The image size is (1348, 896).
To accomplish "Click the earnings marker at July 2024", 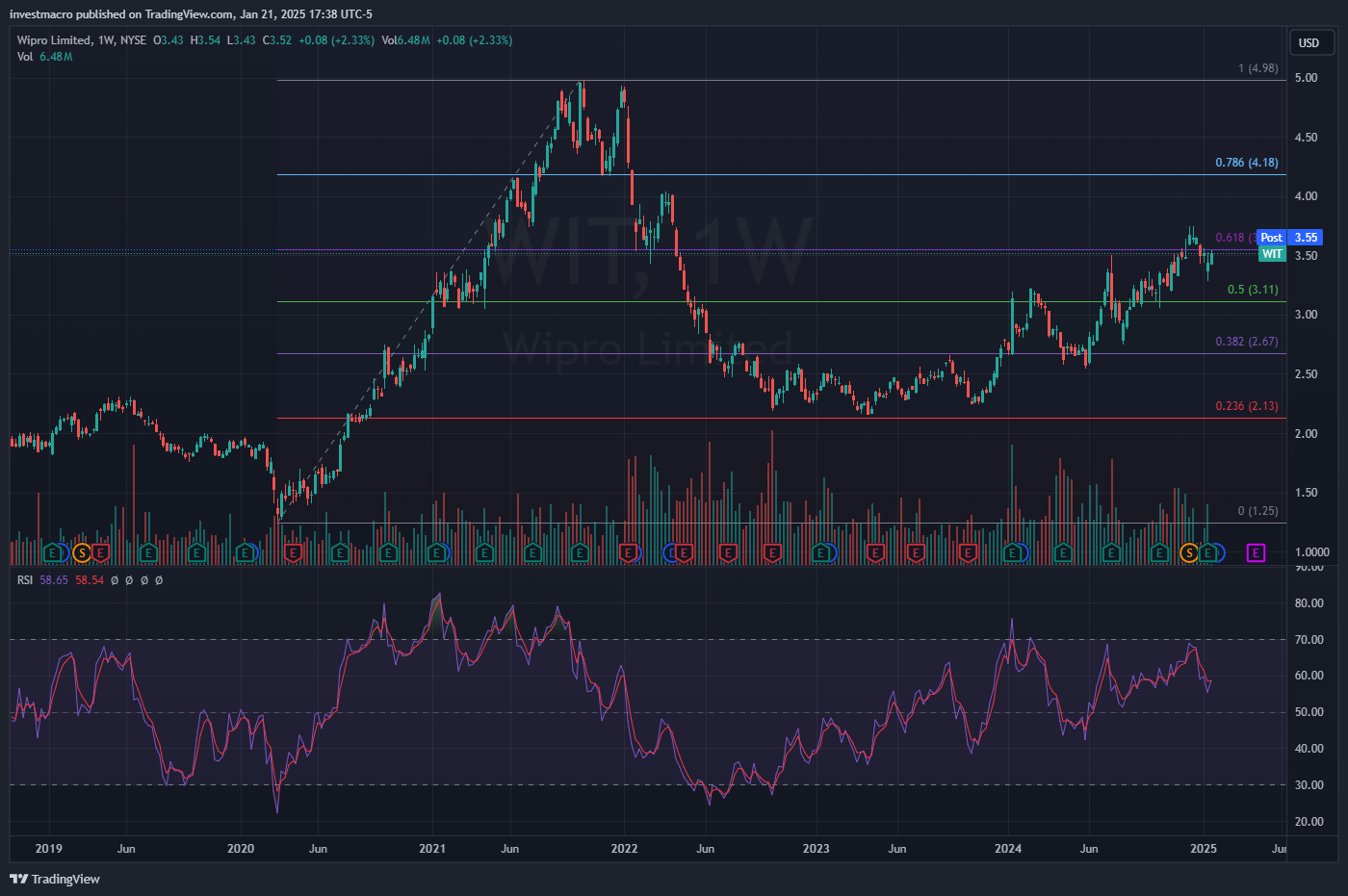I will (1111, 552).
